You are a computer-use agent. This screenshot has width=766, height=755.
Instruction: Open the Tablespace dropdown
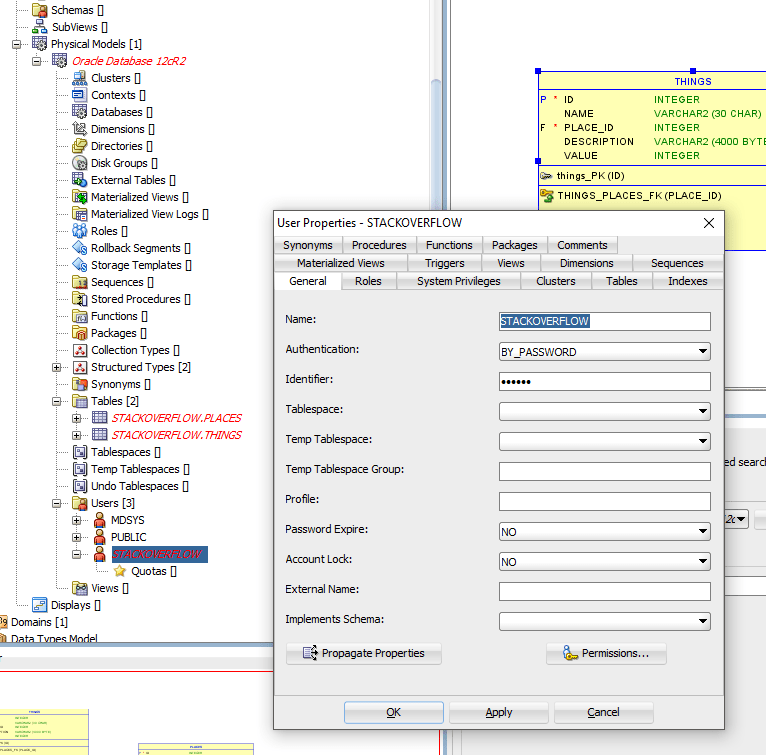[702, 411]
